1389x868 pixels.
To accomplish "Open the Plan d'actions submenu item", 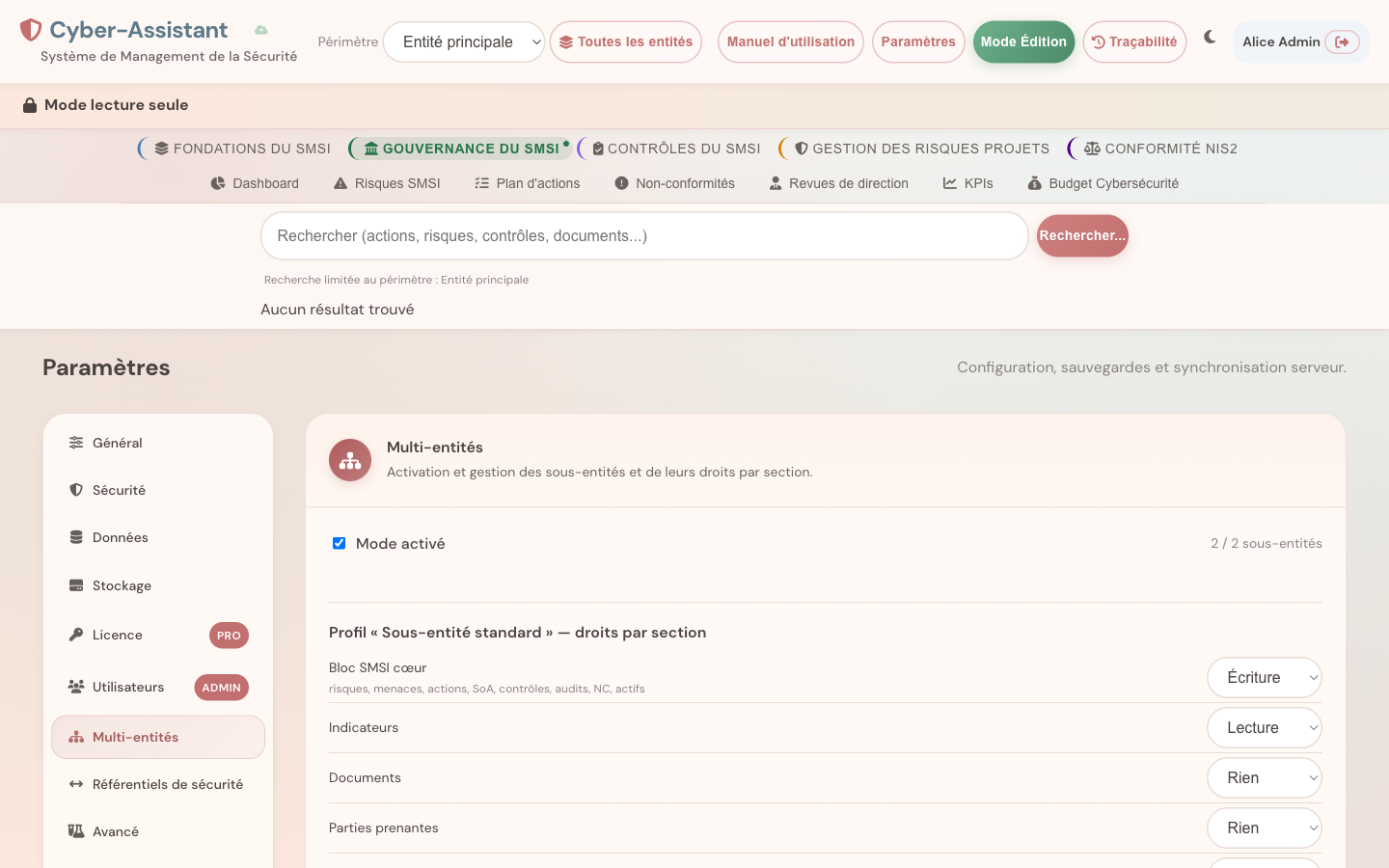I will point(528,183).
